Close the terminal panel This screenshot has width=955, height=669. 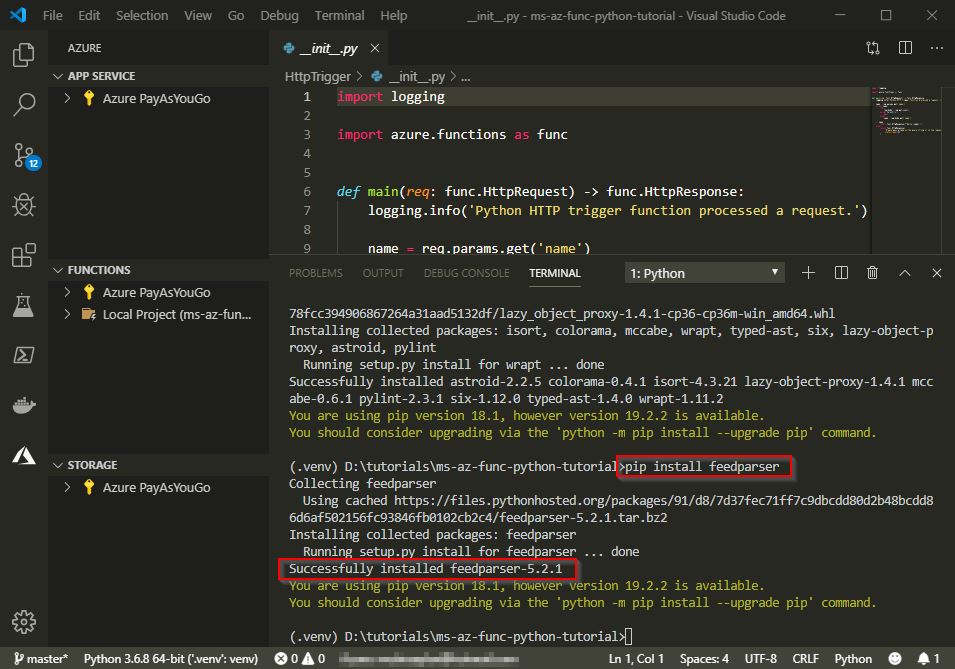click(937, 273)
